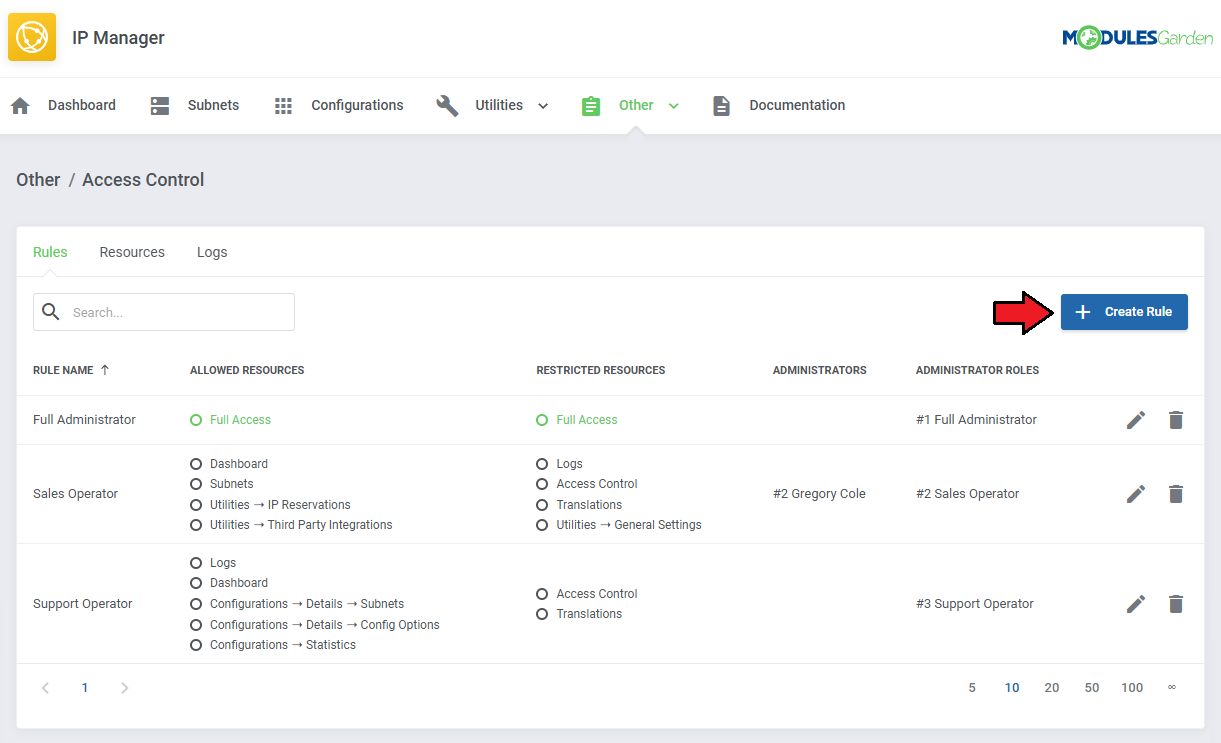Viewport: 1221px width, 743px height.
Task: Click the Documentation file icon
Action: pos(721,106)
